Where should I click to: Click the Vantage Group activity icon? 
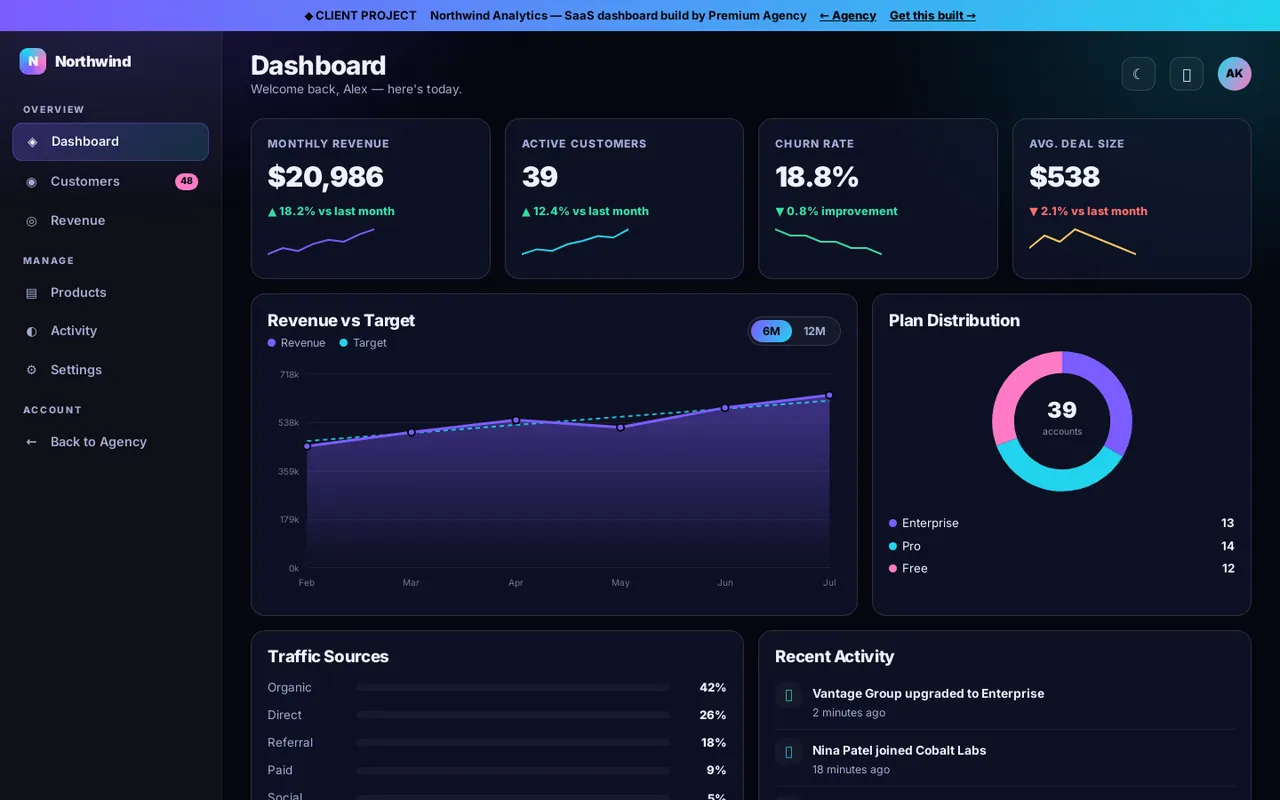click(x=788, y=695)
